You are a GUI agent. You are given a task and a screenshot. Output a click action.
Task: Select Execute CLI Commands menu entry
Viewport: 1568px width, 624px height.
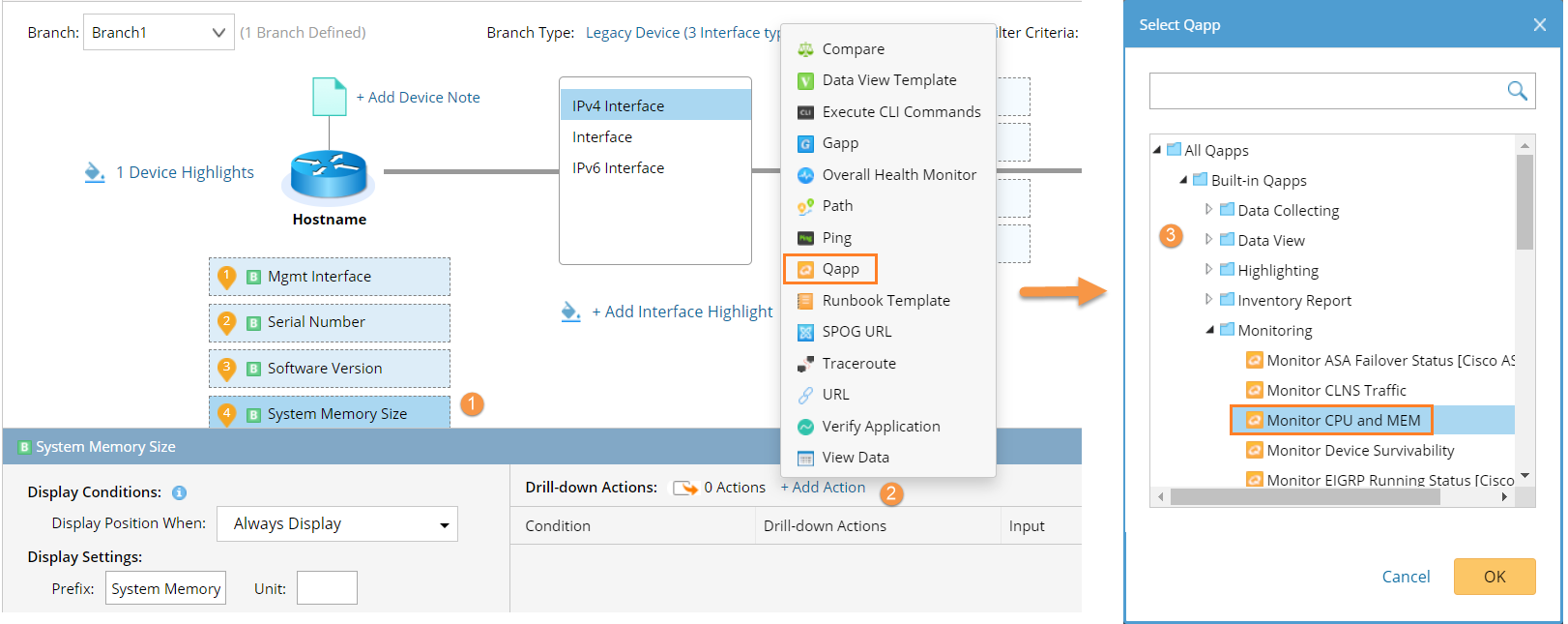pos(900,112)
